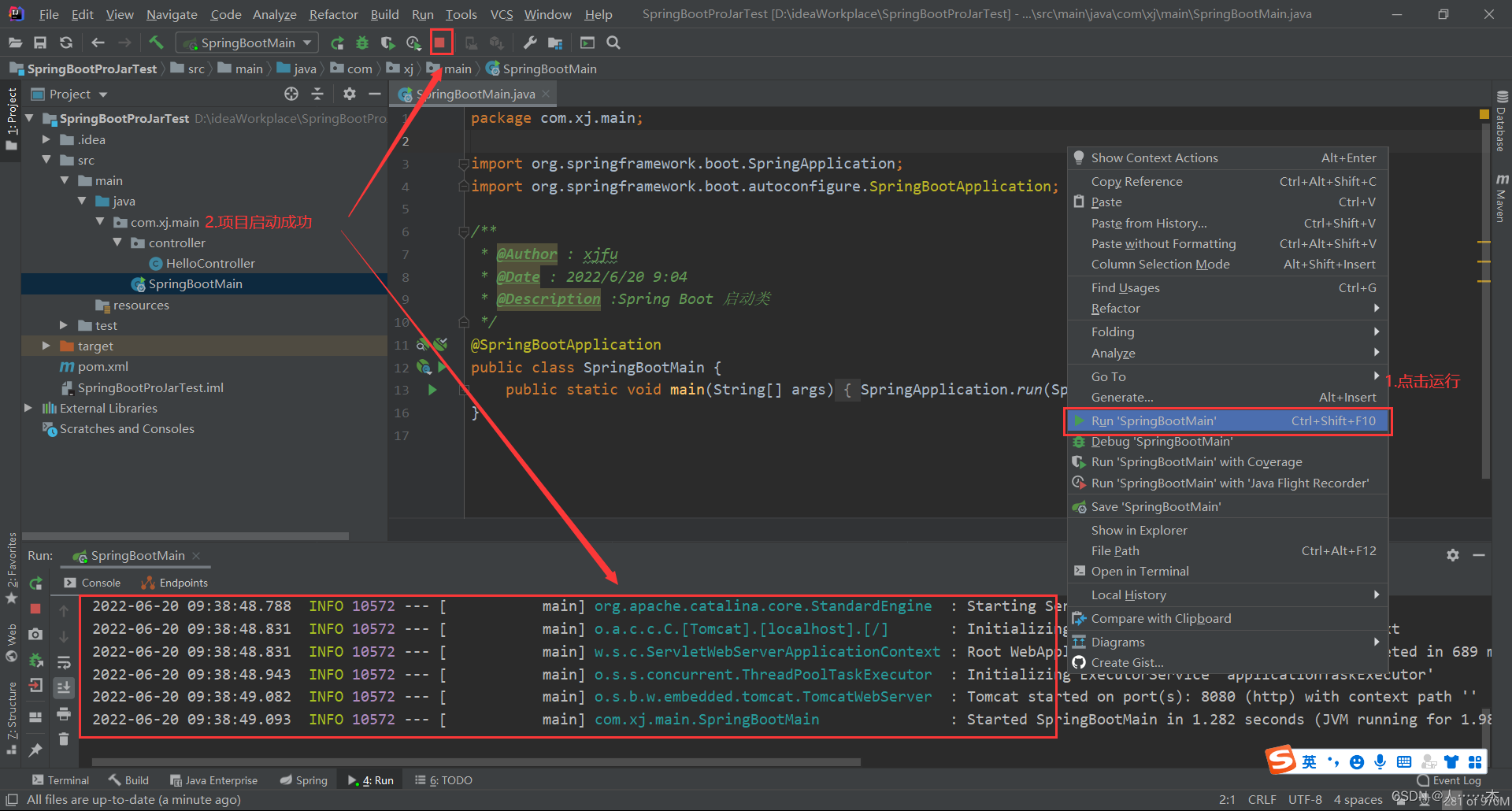Collapse the controller package node

coord(117,243)
